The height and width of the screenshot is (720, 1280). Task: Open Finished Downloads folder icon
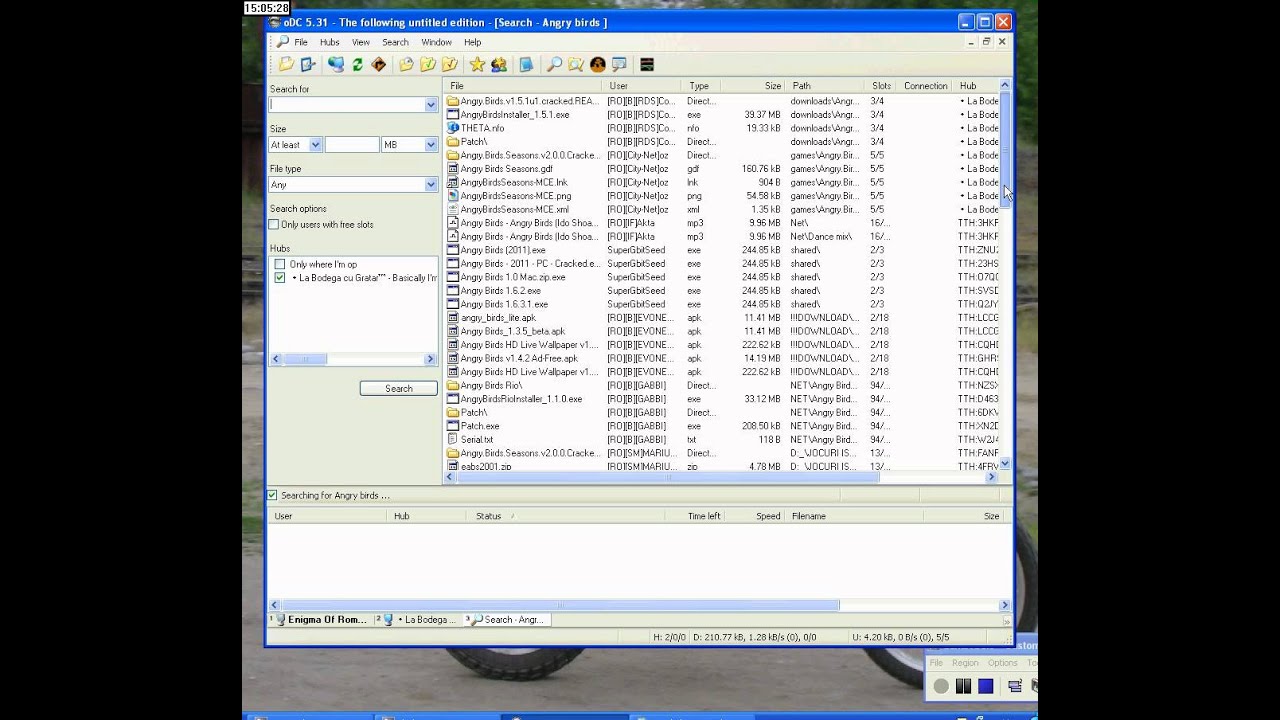pos(428,64)
